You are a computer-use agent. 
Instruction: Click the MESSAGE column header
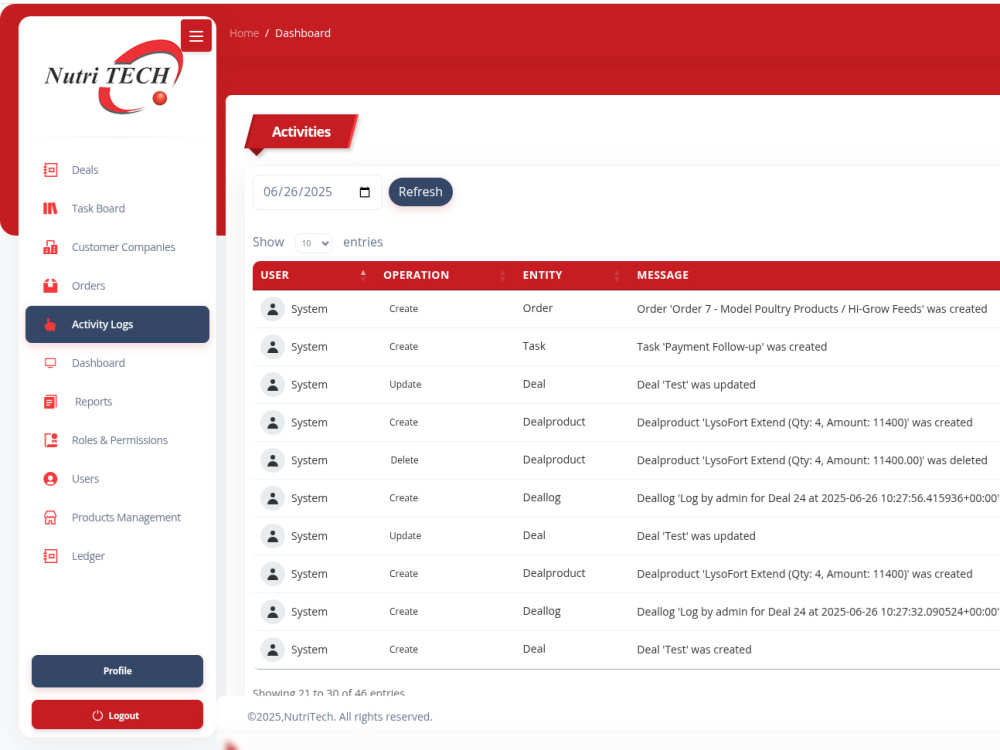(x=663, y=275)
